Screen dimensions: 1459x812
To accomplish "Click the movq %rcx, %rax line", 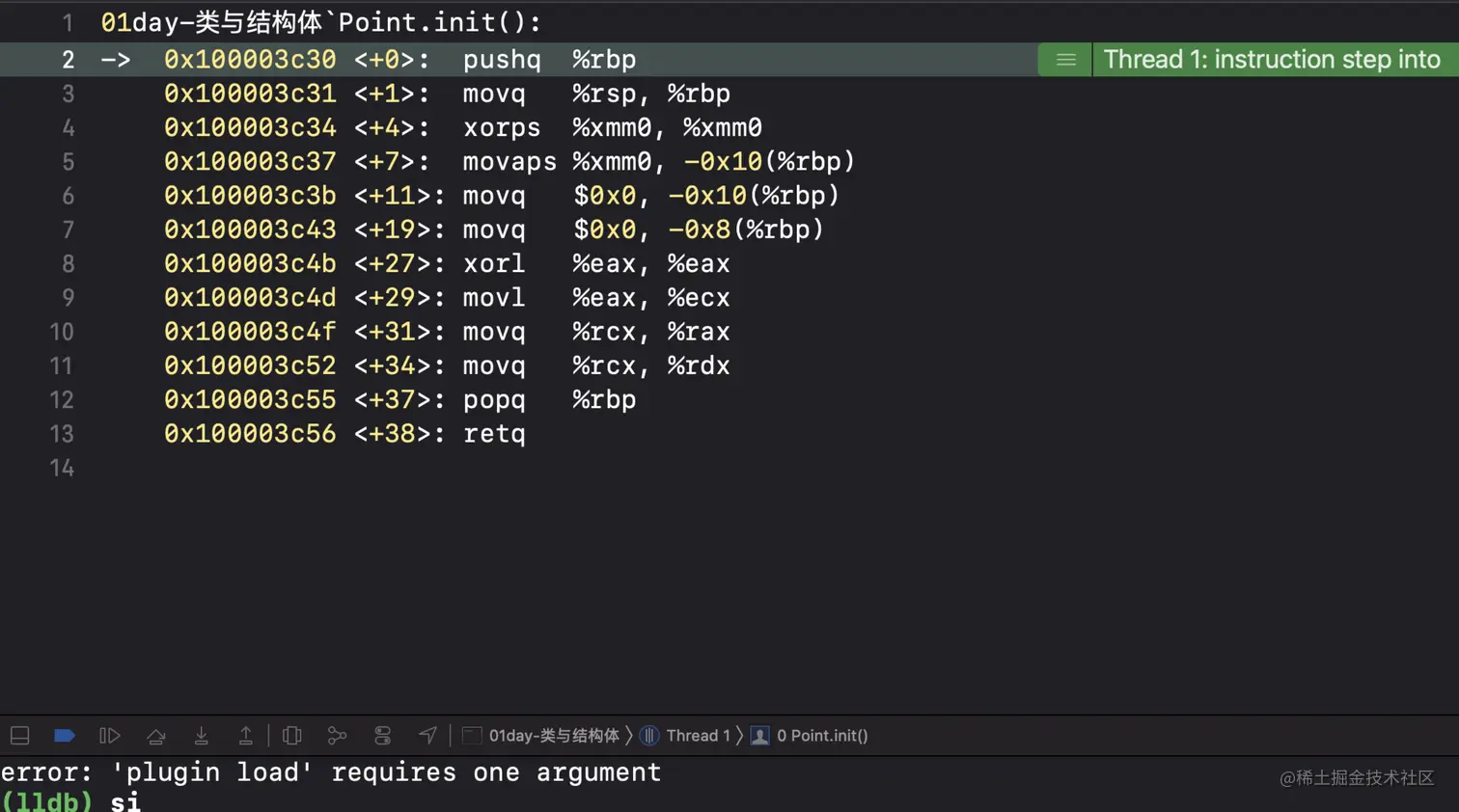I will pyautogui.click(x=596, y=332).
